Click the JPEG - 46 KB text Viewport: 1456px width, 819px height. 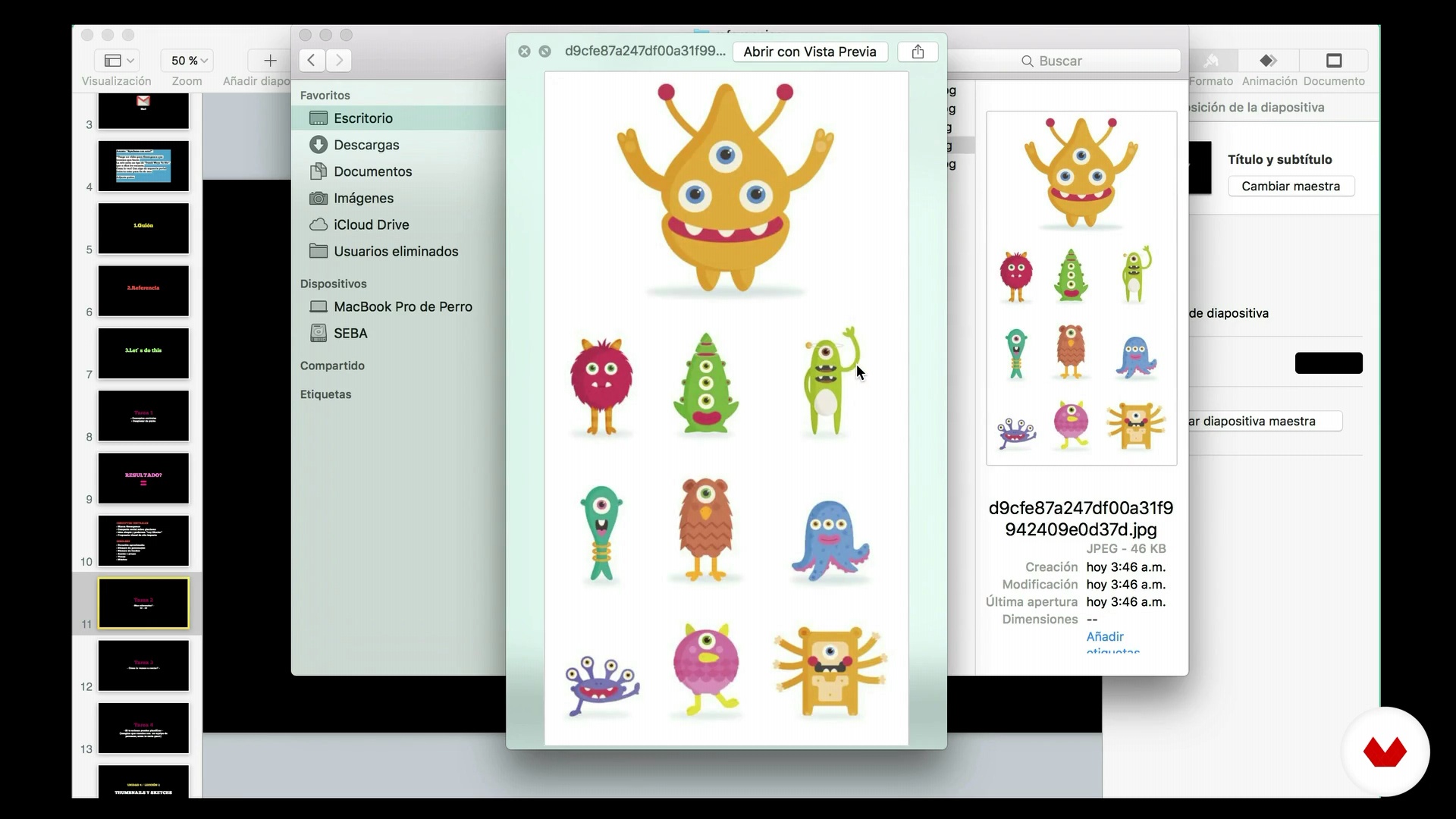click(x=1125, y=548)
